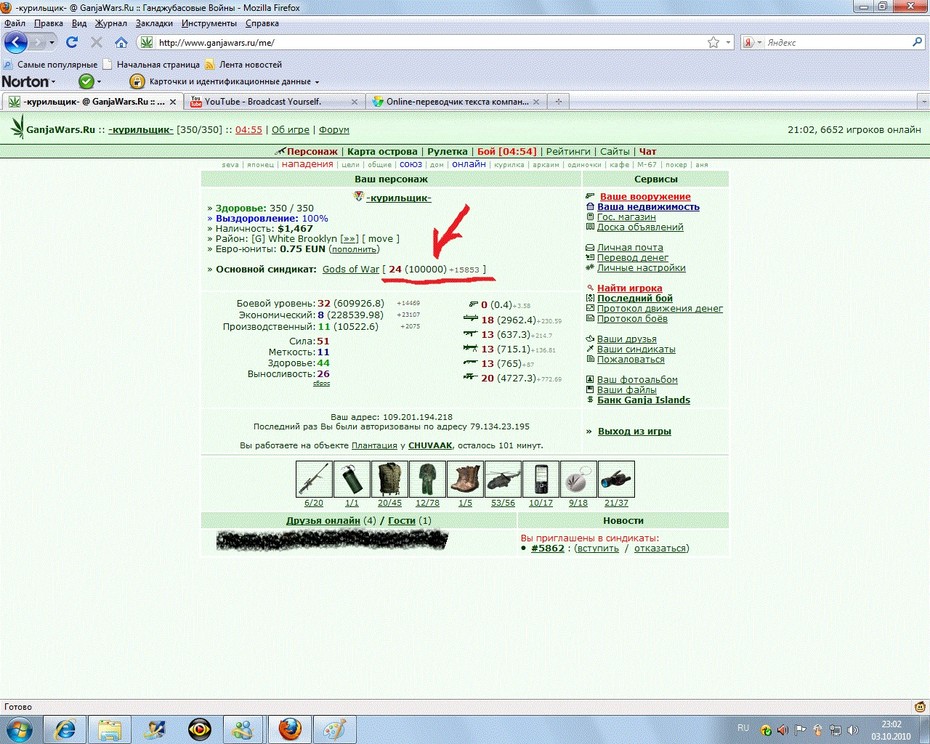930x744 pixels.
Task: Open the back history dropdown arrow
Action: point(52,43)
